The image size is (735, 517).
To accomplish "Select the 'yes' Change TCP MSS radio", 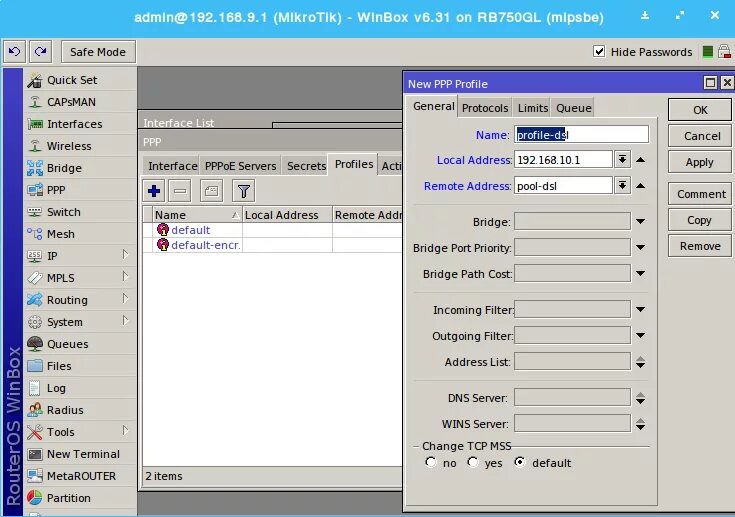I will [473, 462].
